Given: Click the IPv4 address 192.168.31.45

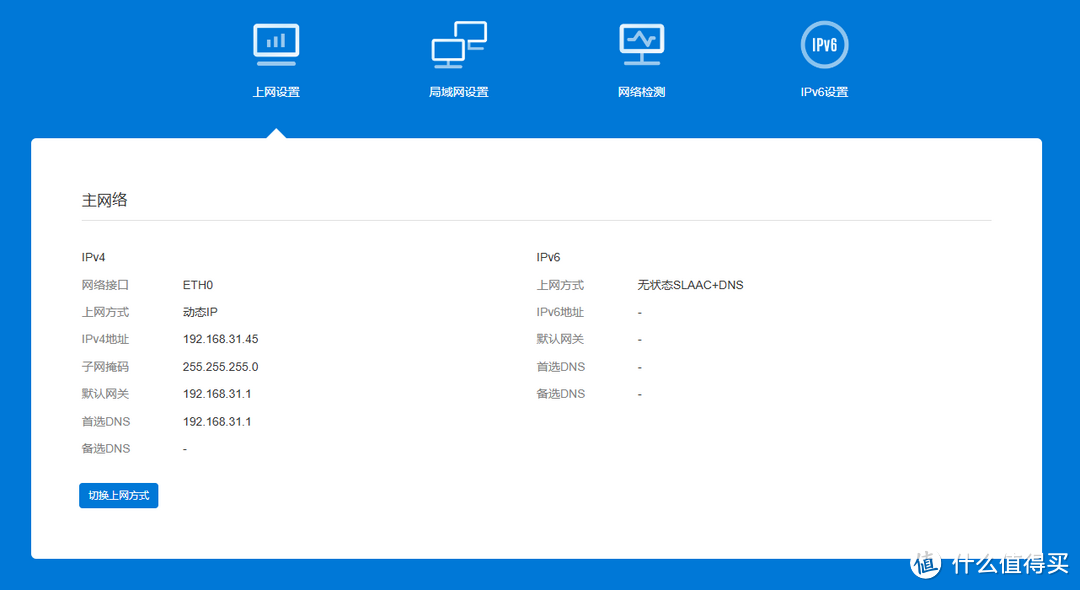Looking at the screenshot, I should click(x=220, y=340).
